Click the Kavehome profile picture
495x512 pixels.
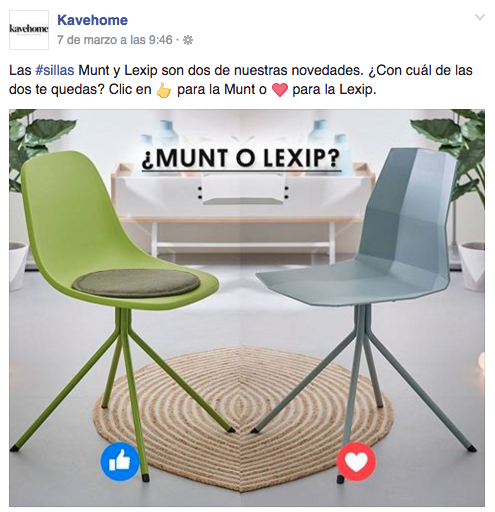tap(29, 30)
